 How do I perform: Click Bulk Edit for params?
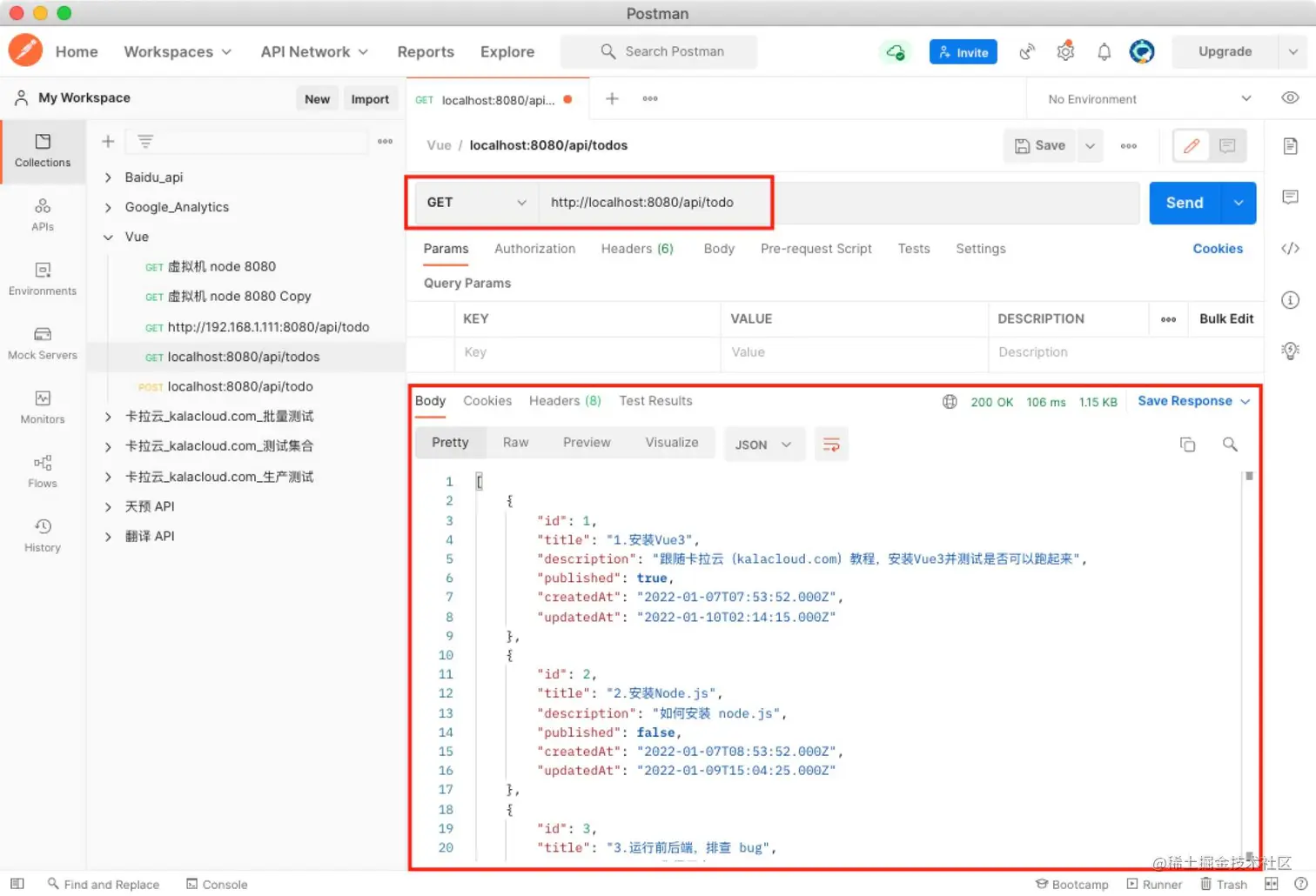point(1226,319)
